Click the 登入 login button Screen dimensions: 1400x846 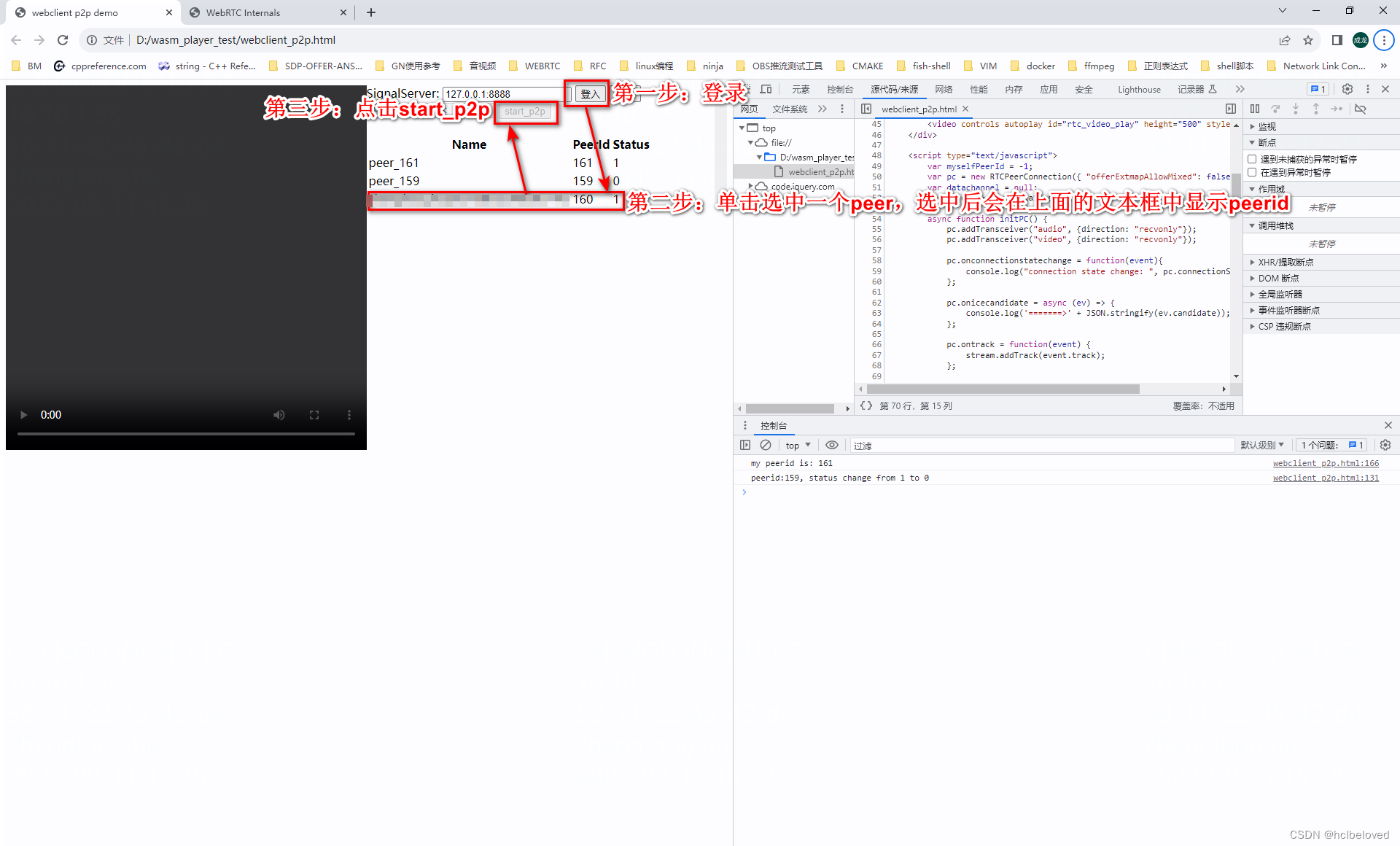588,93
